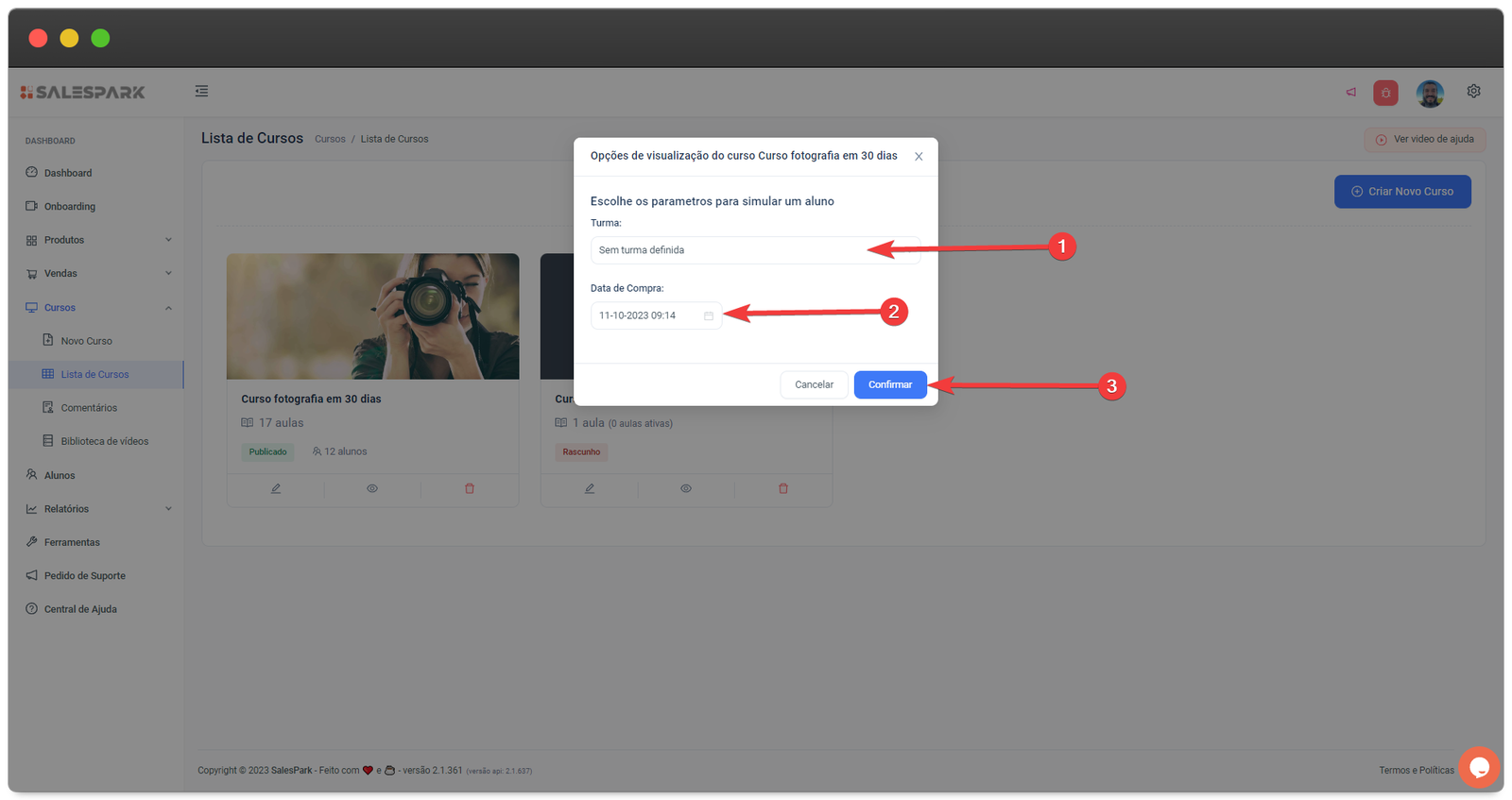
Task: Close the visualization options dialog
Action: coord(919,157)
